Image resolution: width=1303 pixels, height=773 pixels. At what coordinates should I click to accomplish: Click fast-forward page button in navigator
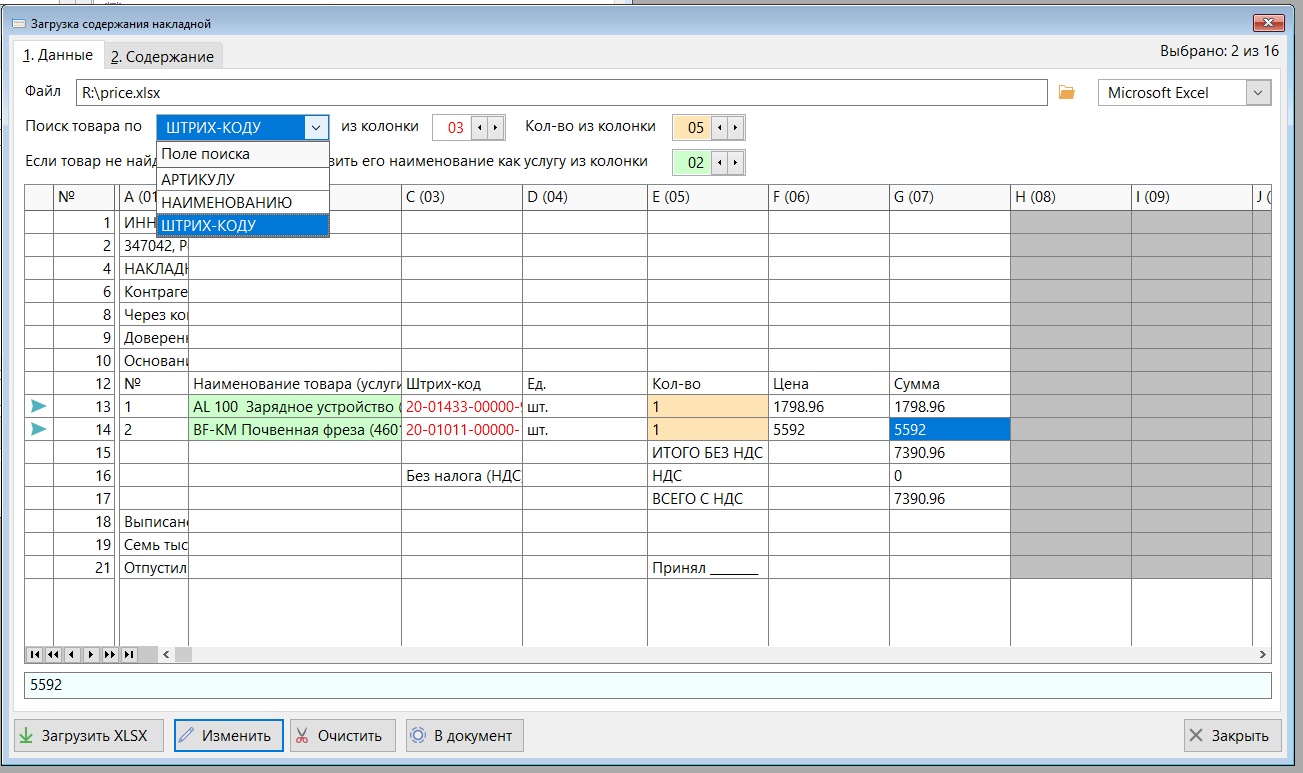(x=109, y=655)
